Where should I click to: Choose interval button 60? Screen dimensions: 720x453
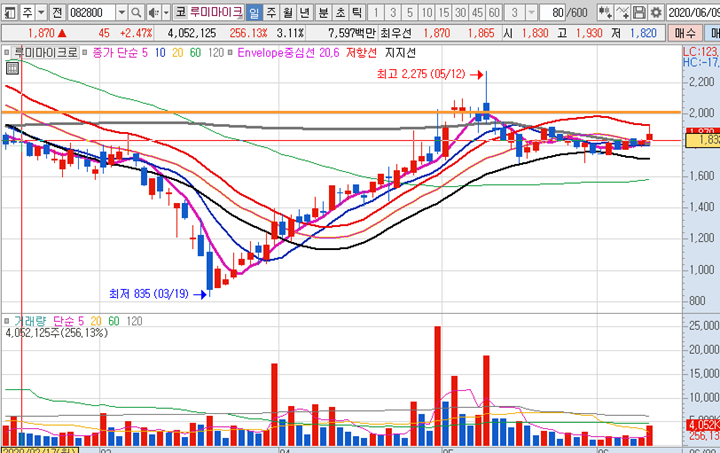point(494,12)
